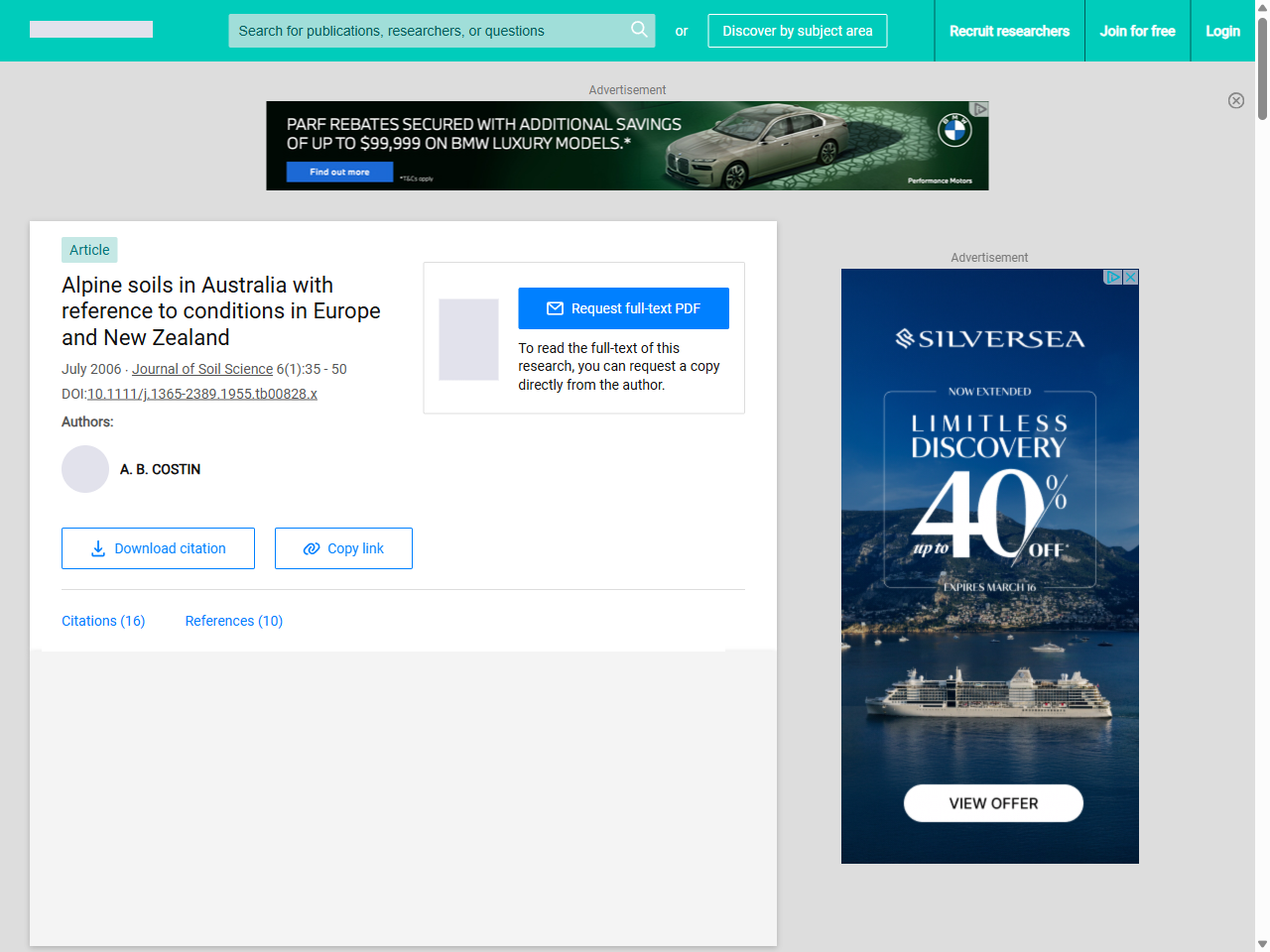Click the View Offer button in ad

[992, 803]
